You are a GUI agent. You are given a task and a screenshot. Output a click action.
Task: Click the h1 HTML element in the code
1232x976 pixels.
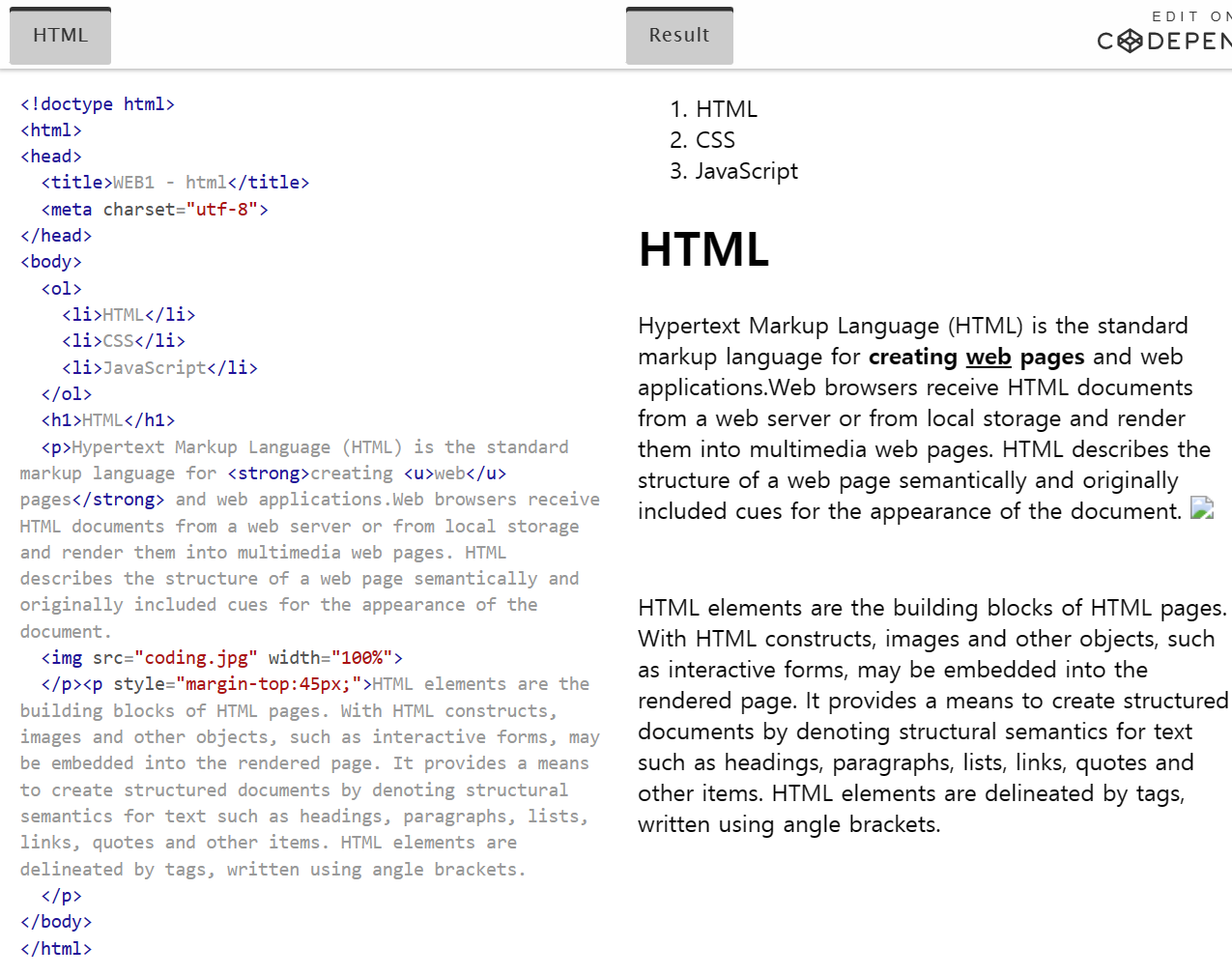click(108, 419)
